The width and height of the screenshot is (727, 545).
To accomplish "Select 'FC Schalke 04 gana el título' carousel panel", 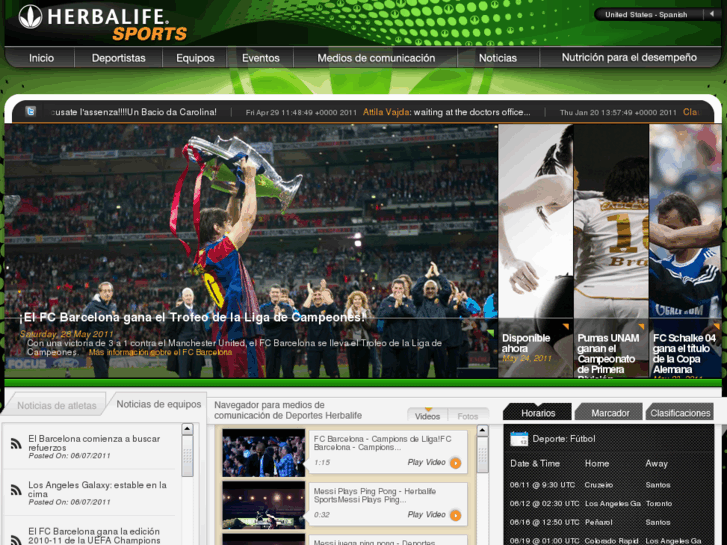I will pyautogui.click(x=685, y=250).
